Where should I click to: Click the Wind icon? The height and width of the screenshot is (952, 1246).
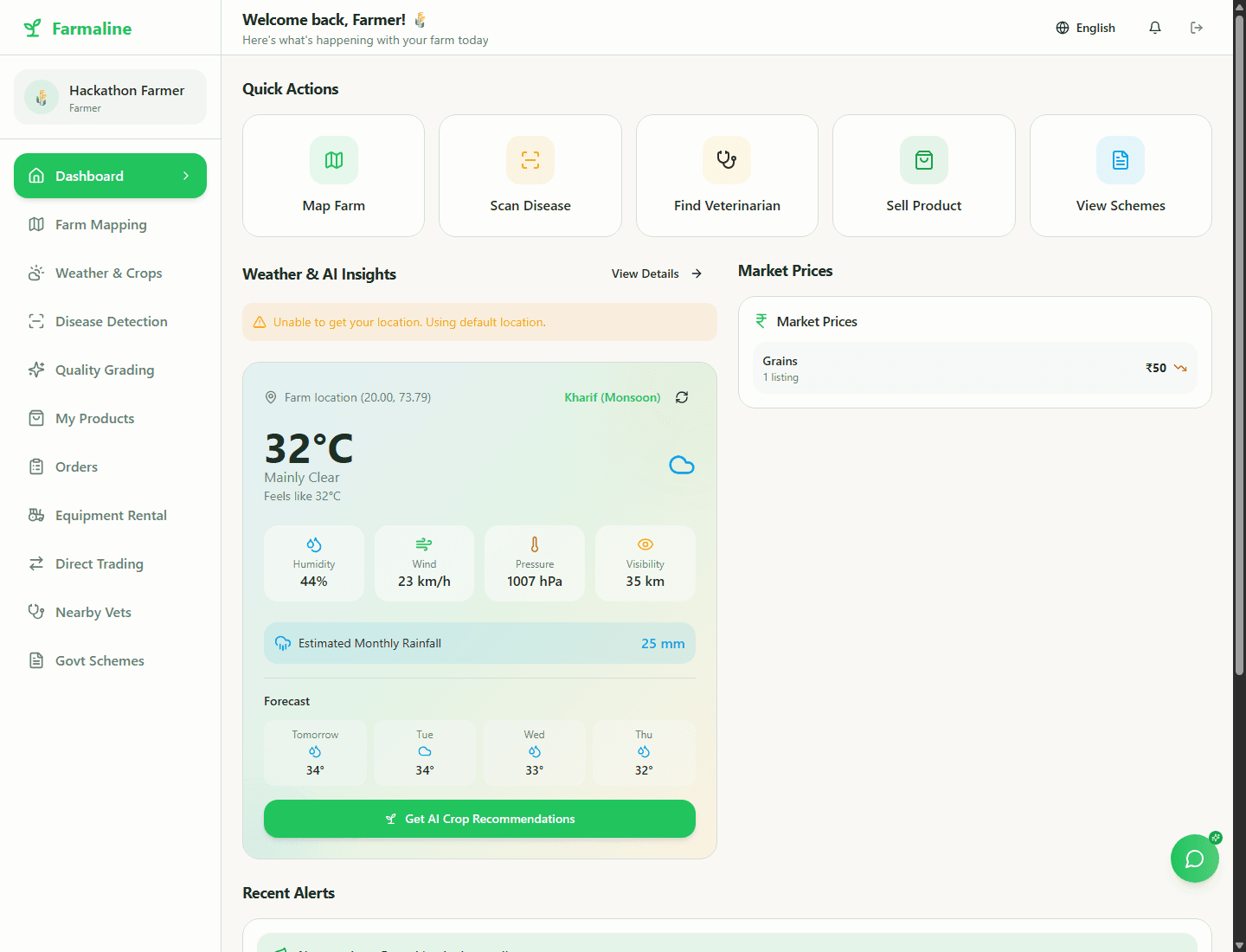424,544
